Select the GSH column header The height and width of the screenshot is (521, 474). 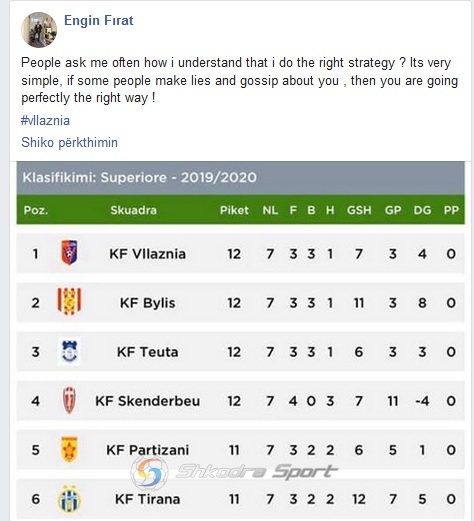pos(359,210)
